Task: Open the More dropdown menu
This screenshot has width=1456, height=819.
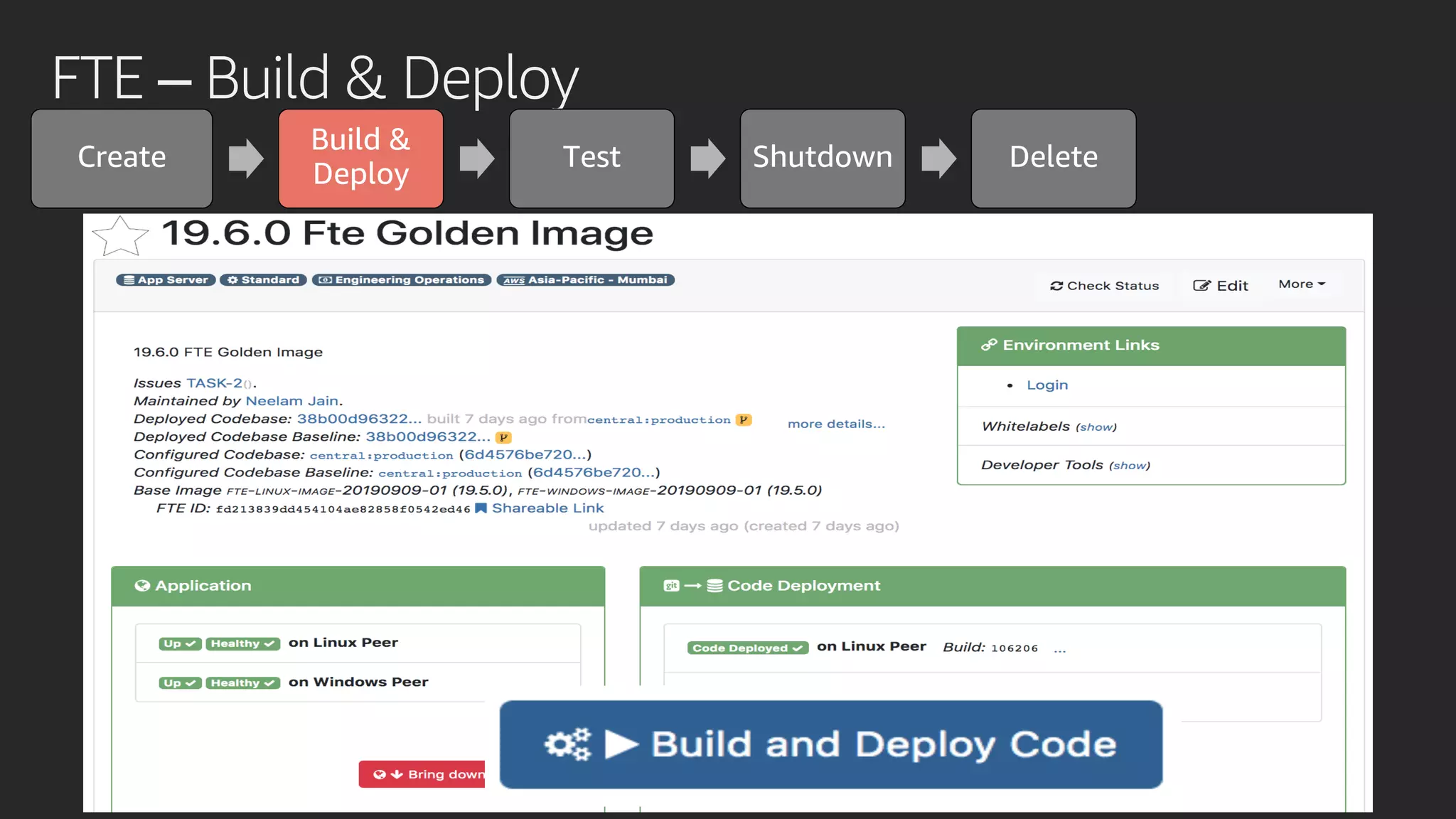Action: coord(1302,284)
